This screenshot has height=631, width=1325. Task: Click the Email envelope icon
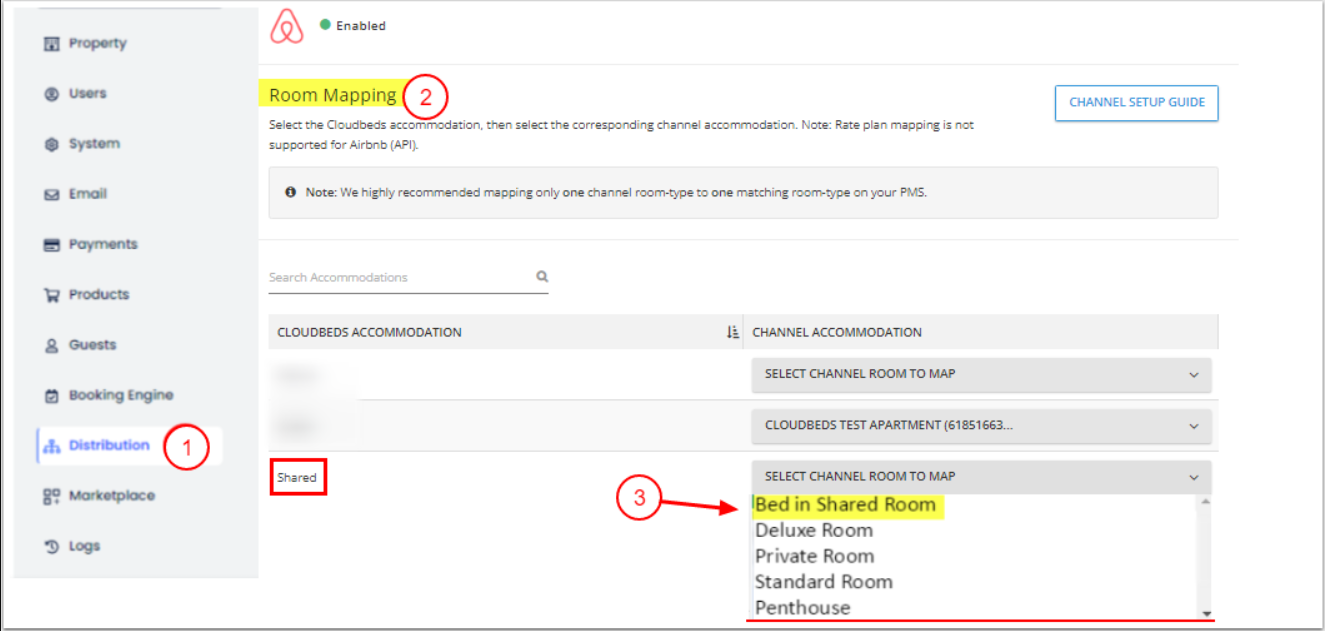pos(52,194)
